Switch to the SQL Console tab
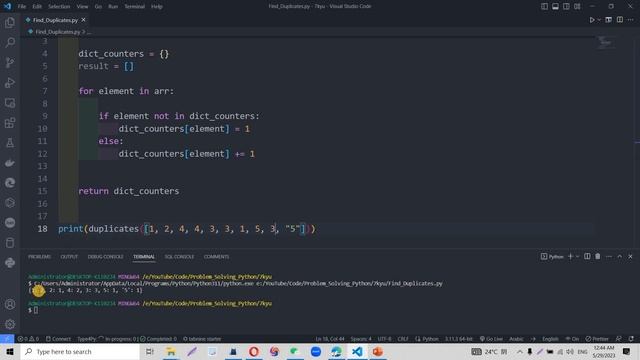 click(x=179, y=256)
